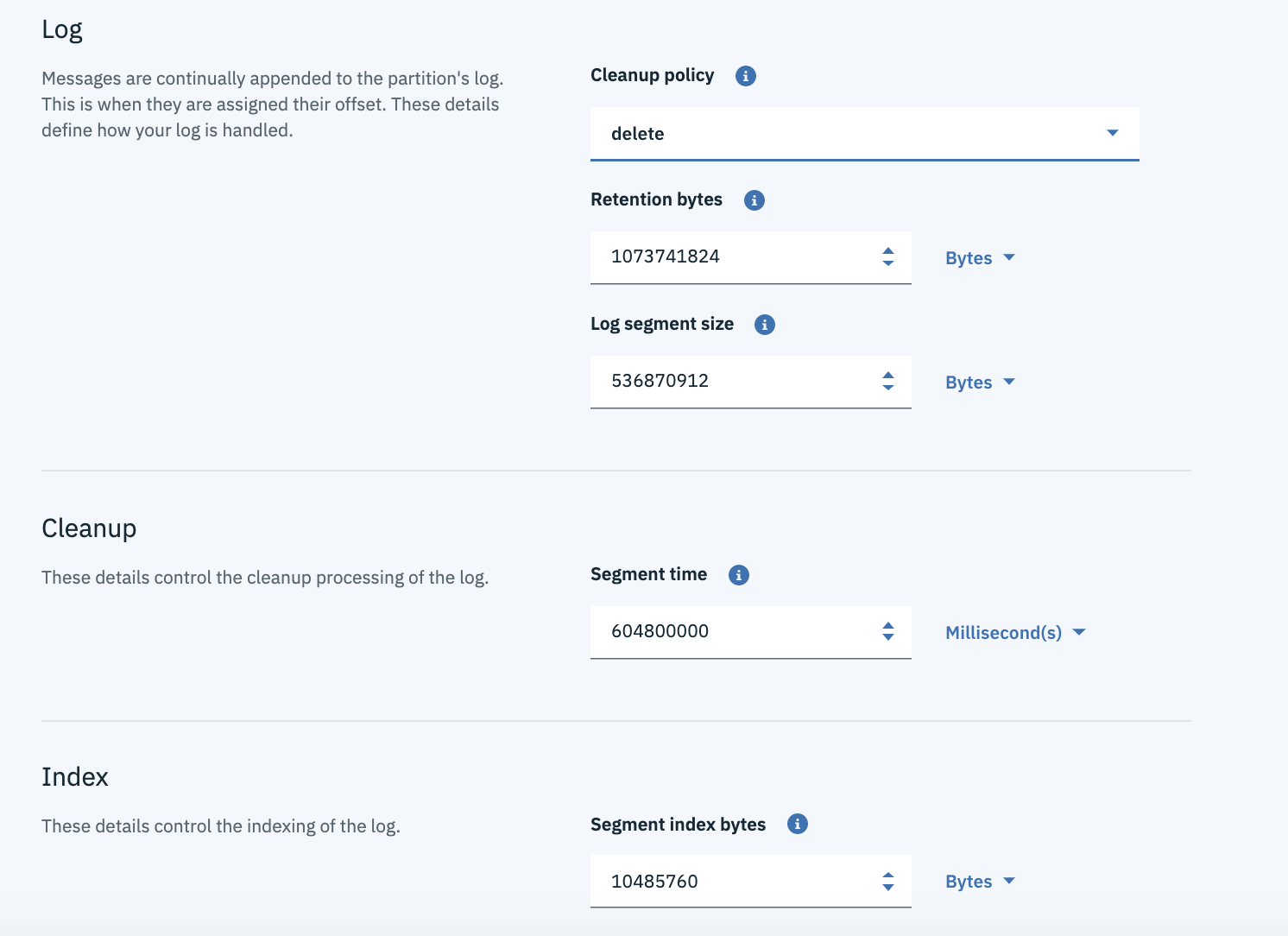Increase Retention bytes with the up arrow
The height and width of the screenshot is (936, 1288).
[x=888, y=250]
